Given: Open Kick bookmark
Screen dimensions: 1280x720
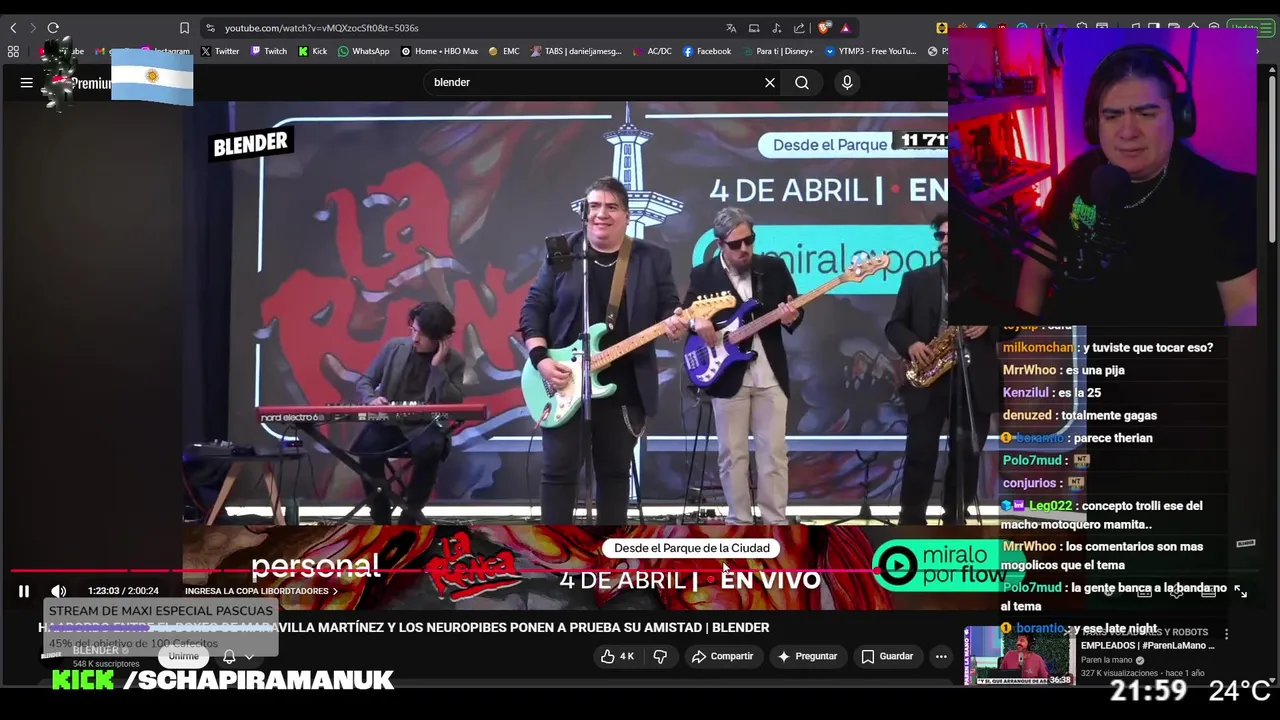Looking at the screenshot, I should point(313,51).
